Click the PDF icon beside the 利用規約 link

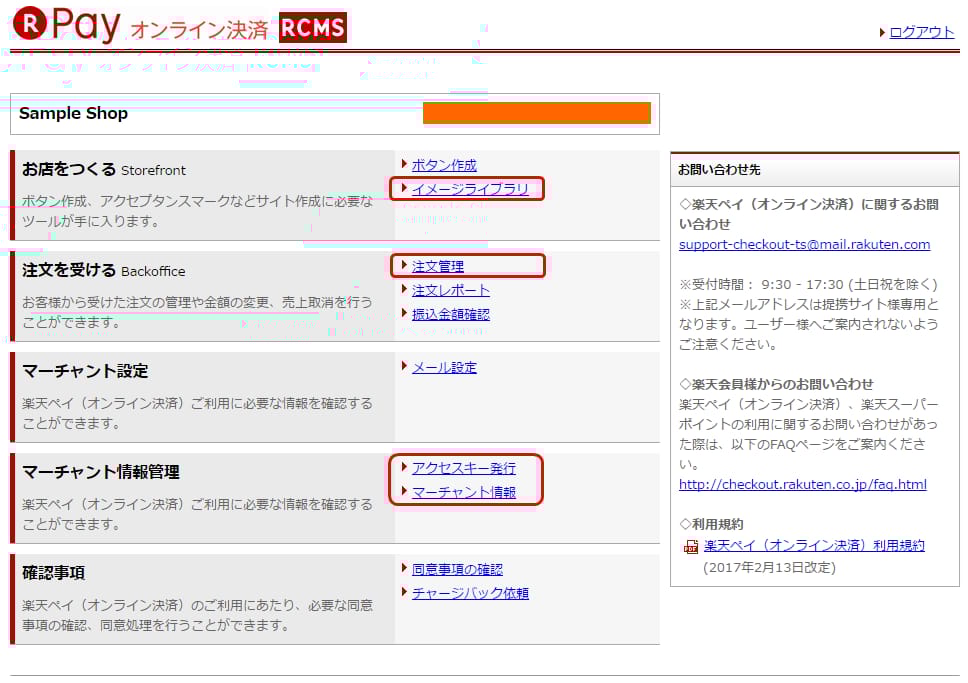click(691, 547)
